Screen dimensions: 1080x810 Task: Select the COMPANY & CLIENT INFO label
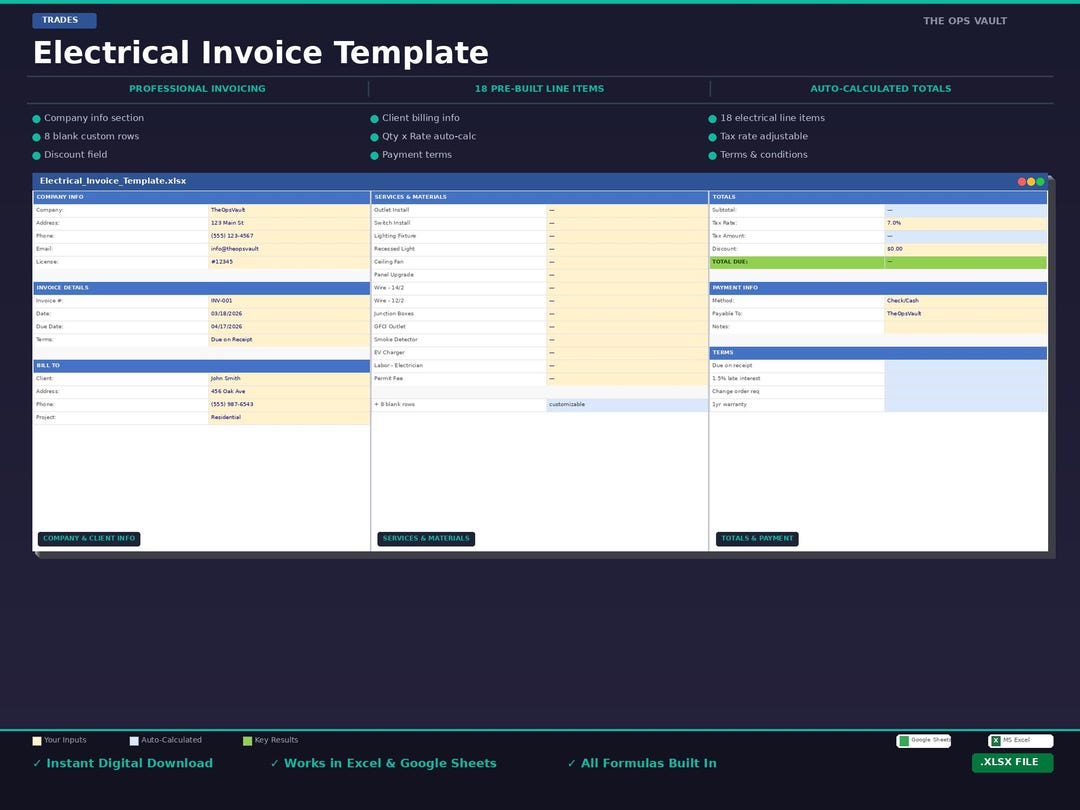pyautogui.click(x=89, y=539)
